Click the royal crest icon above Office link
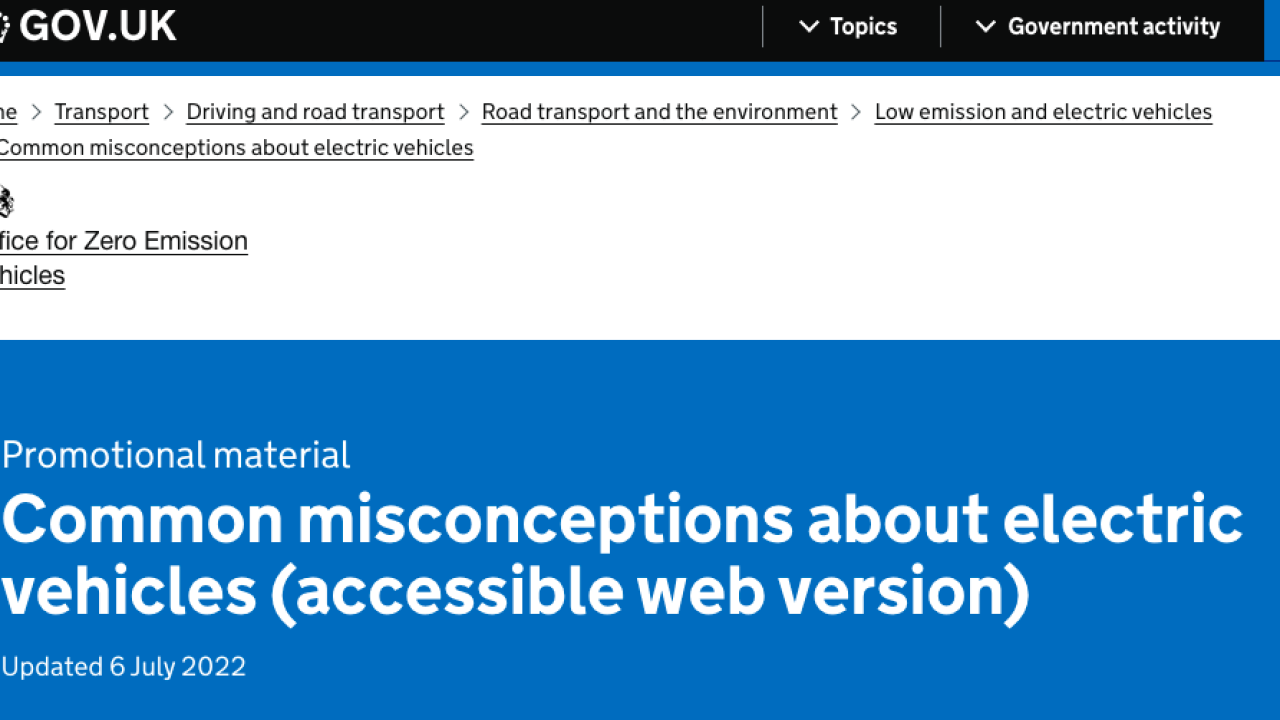 6,202
